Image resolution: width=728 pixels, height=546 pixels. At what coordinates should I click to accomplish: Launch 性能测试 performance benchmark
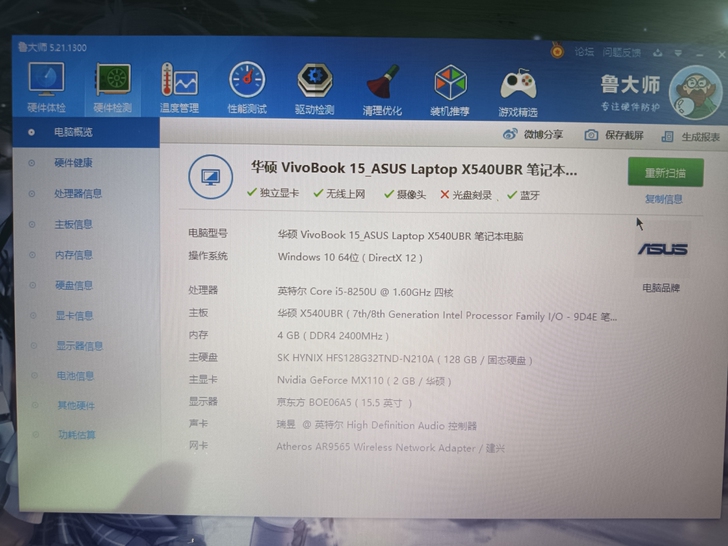pyautogui.click(x=247, y=88)
